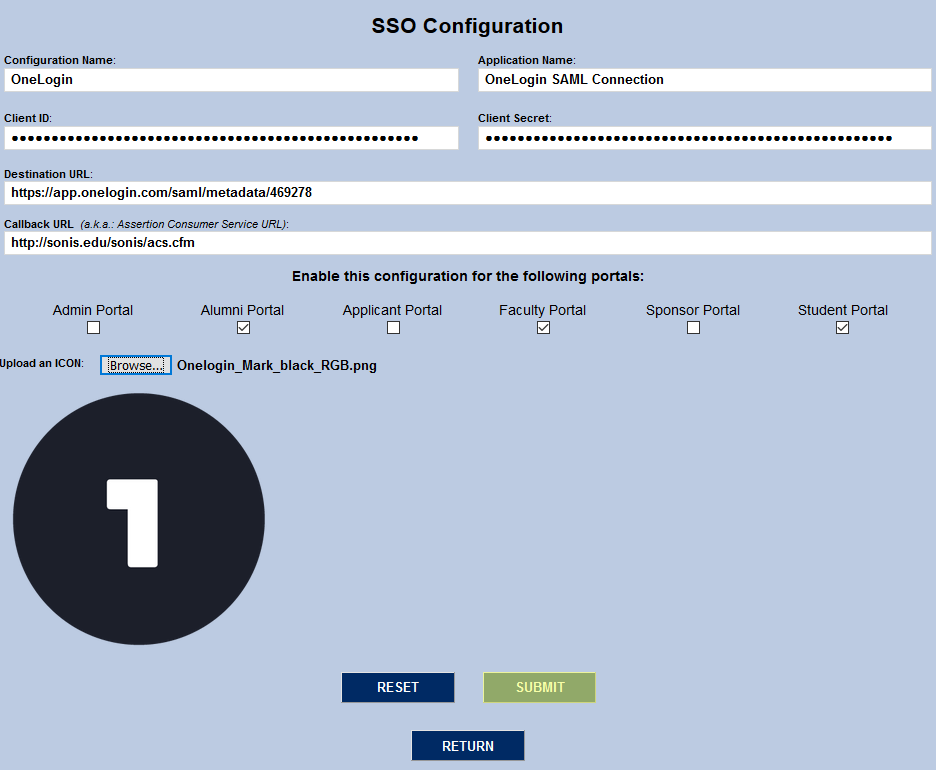Click the SSO Configuration page title
Image resolution: width=936 pixels, height=770 pixels.
coord(467,25)
